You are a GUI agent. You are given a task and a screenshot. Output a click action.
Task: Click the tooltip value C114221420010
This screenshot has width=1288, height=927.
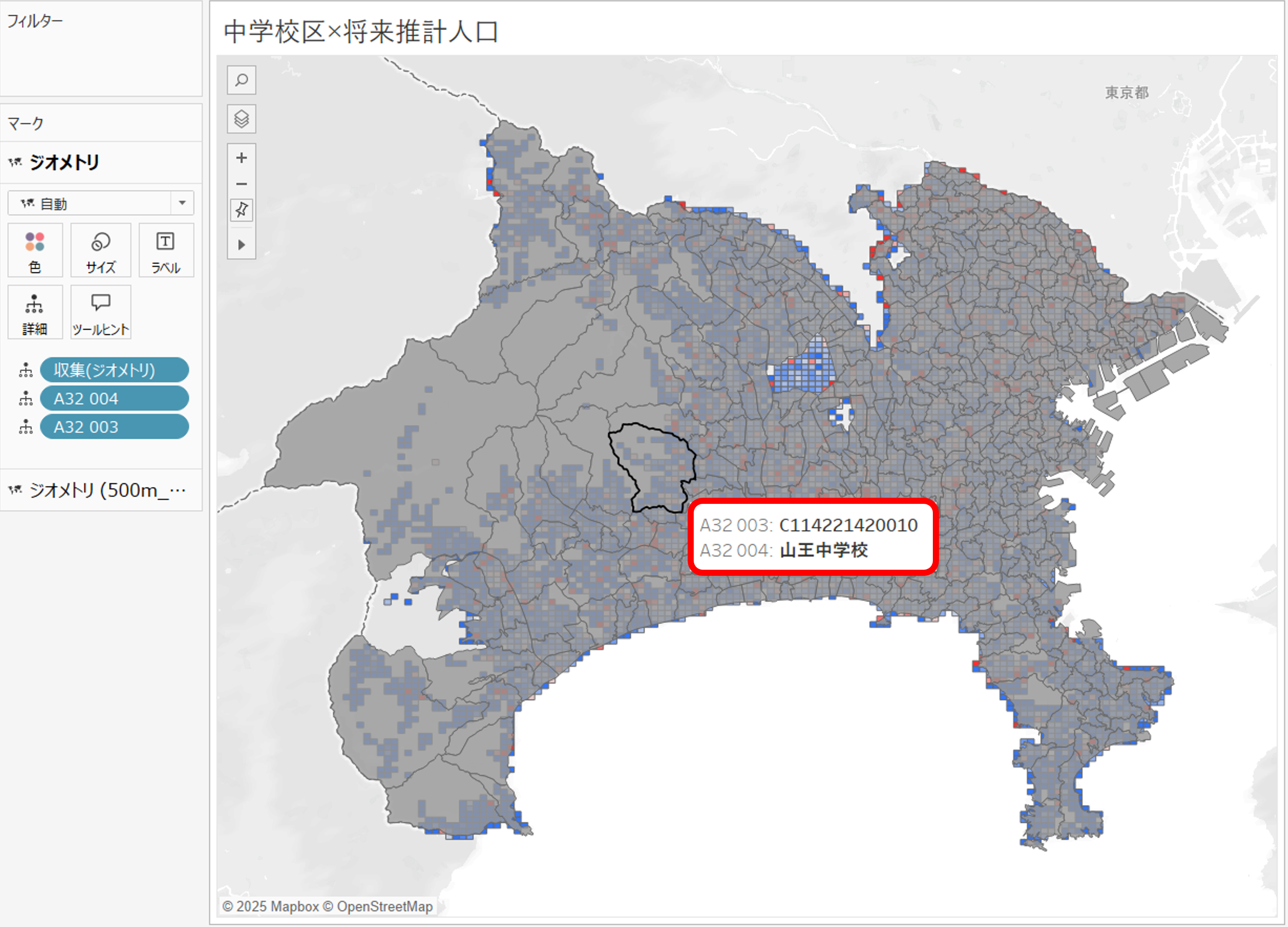(x=849, y=525)
